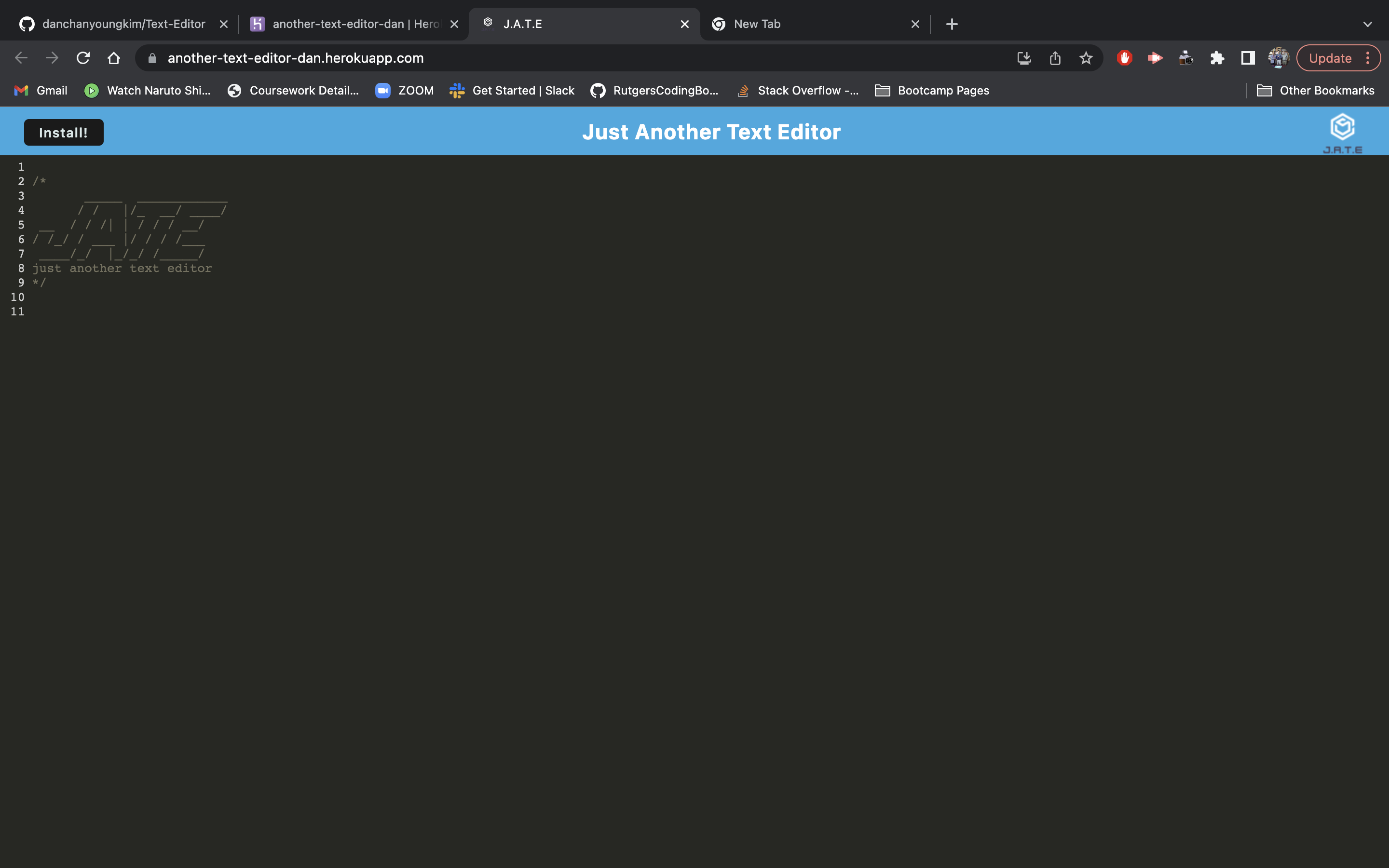1389x868 pixels.
Task: Open the Other Bookmarks folder
Action: 1316,91
